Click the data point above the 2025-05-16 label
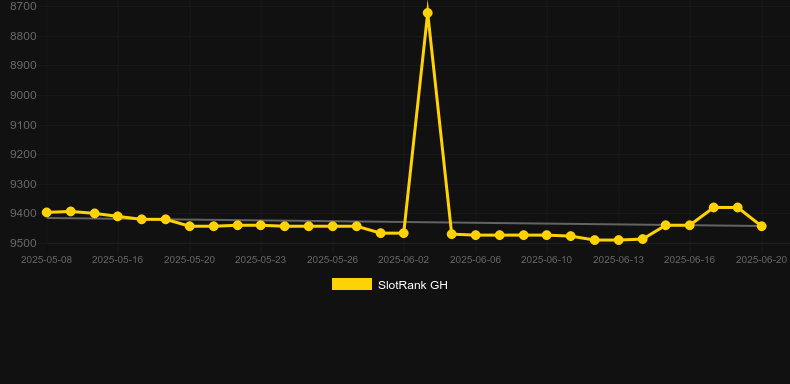 118,217
